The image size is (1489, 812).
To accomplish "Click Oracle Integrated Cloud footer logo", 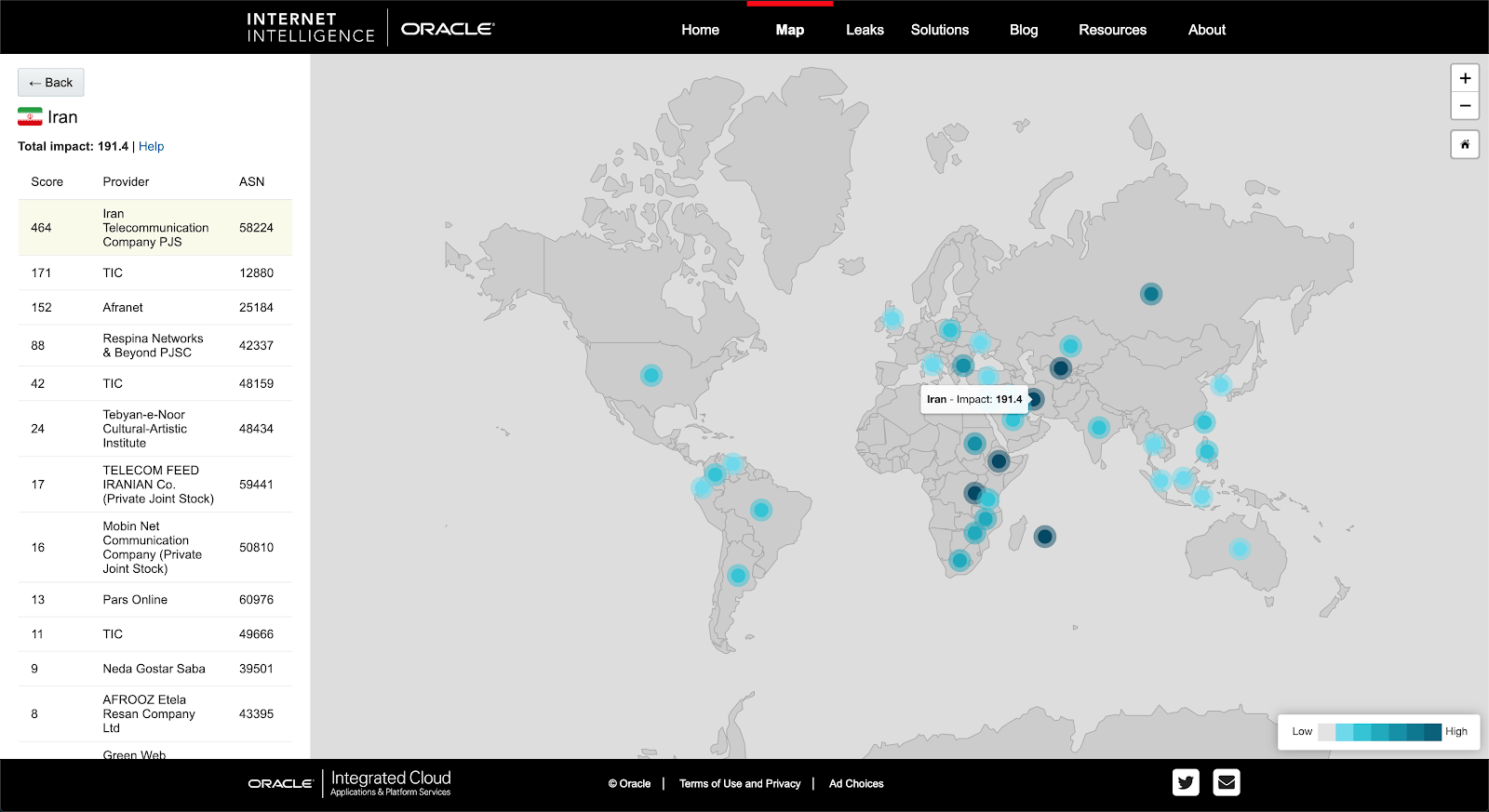I will (349, 783).
